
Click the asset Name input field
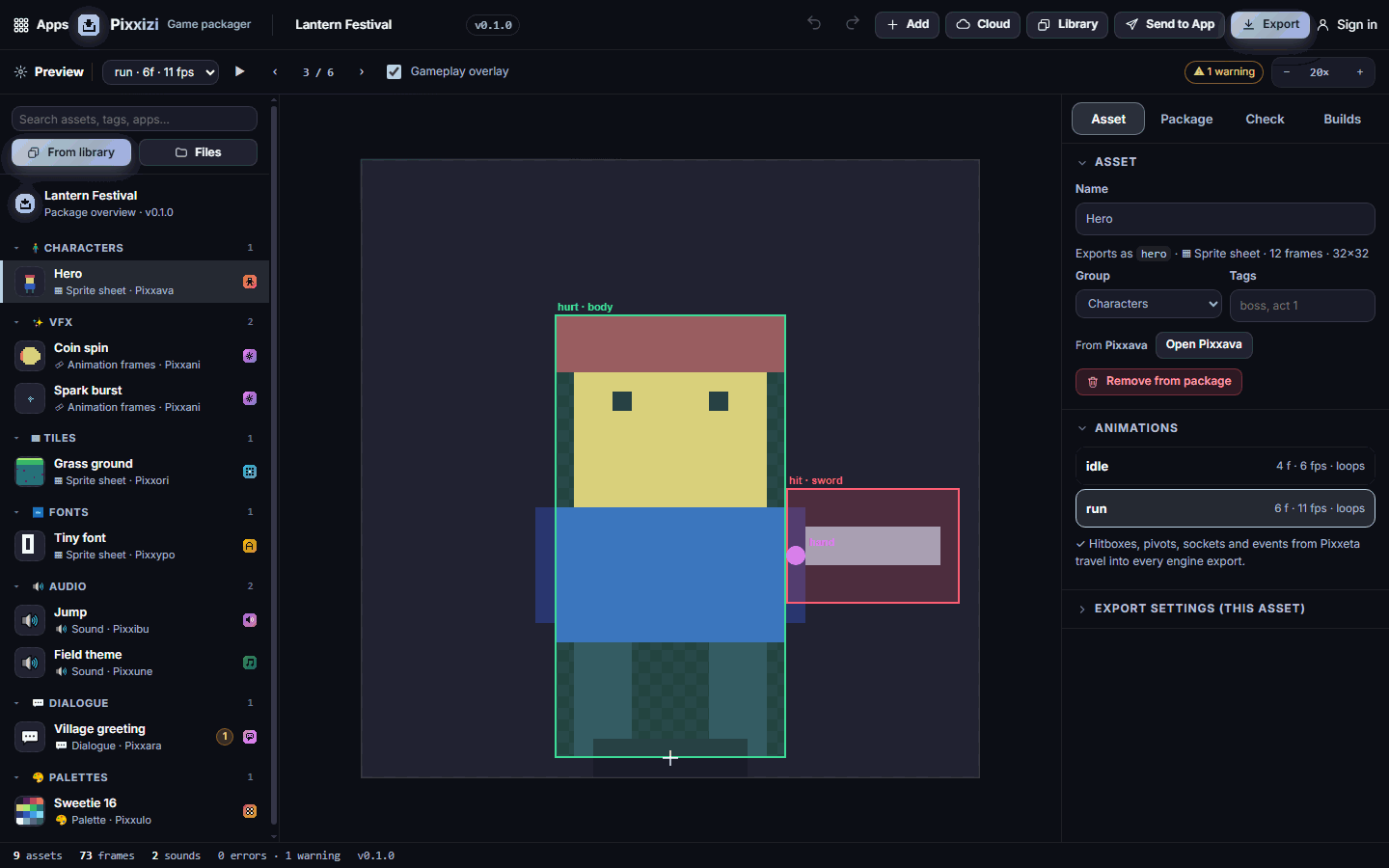[x=1225, y=219]
